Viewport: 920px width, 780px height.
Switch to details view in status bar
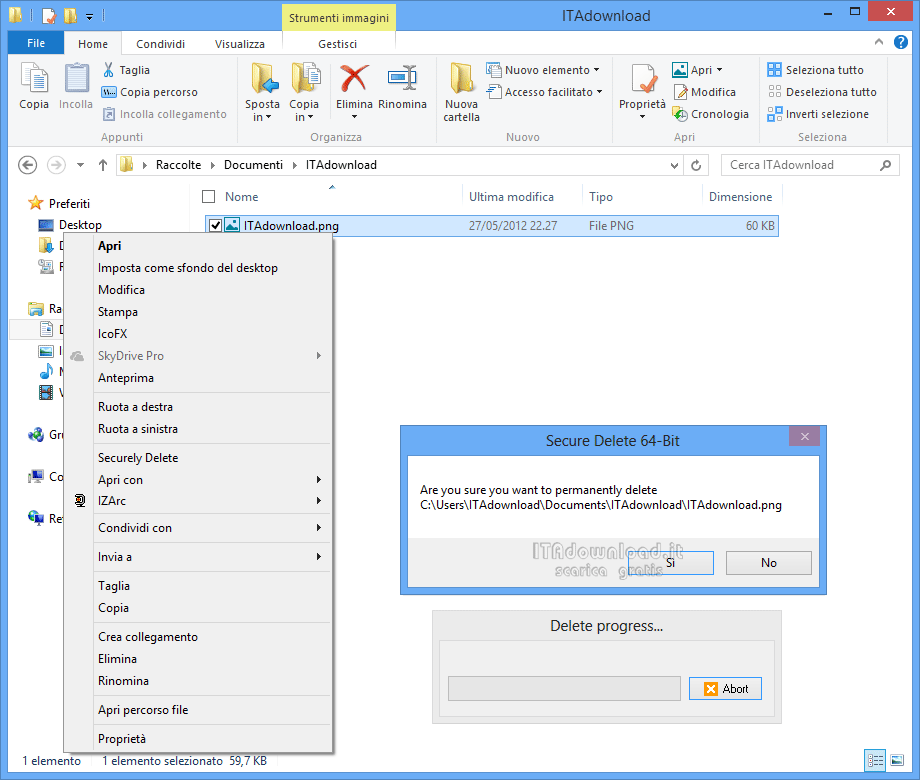[x=875, y=761]
